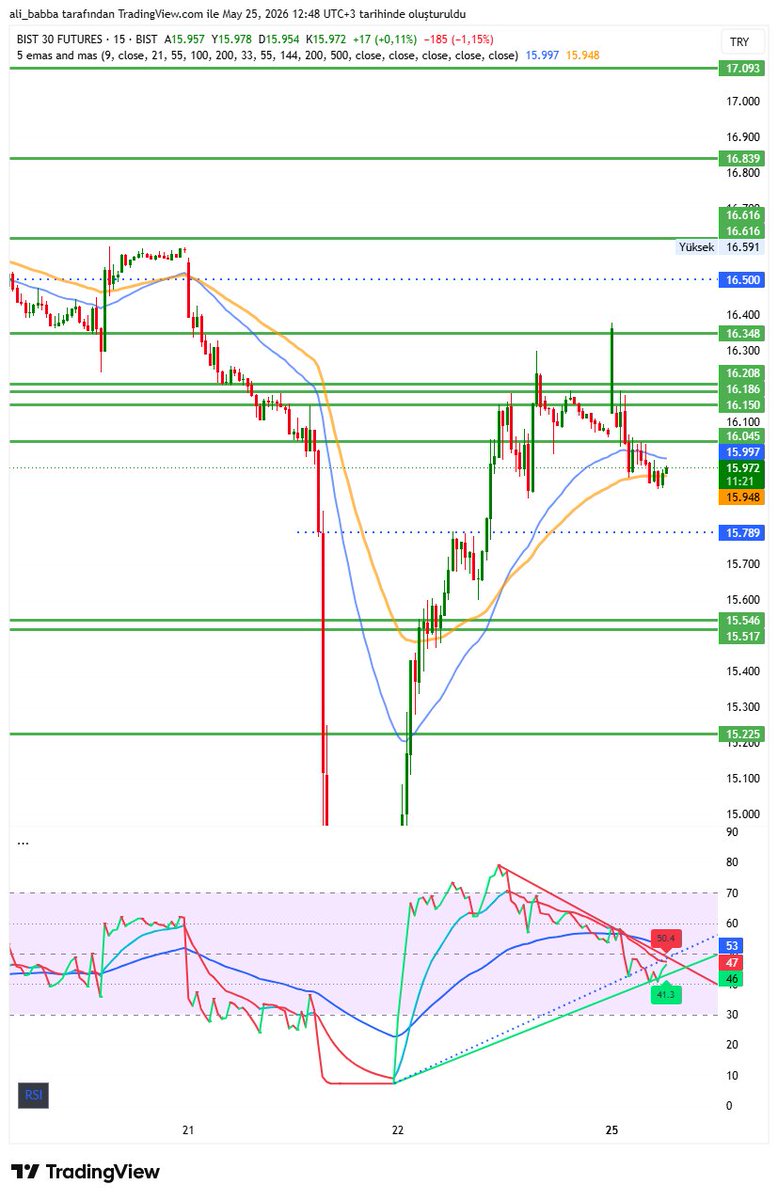Click the orange 15.948 MA value label
778x1200 pixels.
point(741,497)
